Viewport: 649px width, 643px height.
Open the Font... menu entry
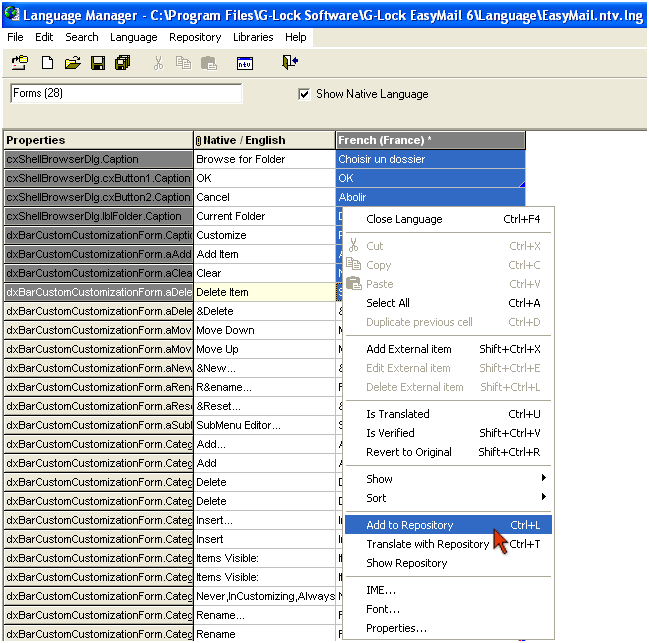coord(448,609)
